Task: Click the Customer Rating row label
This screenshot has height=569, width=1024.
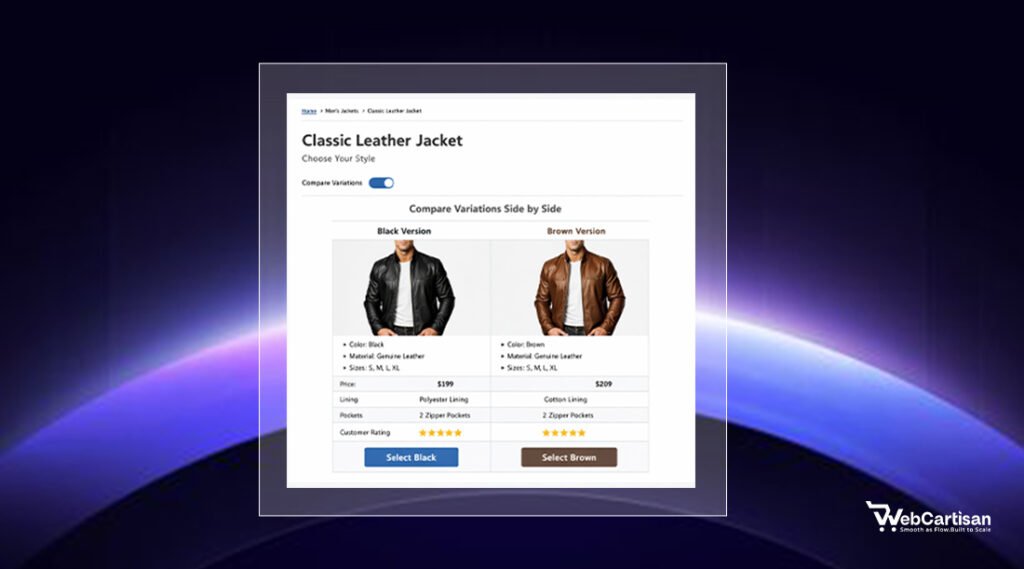Action: (x=365, y=432)
